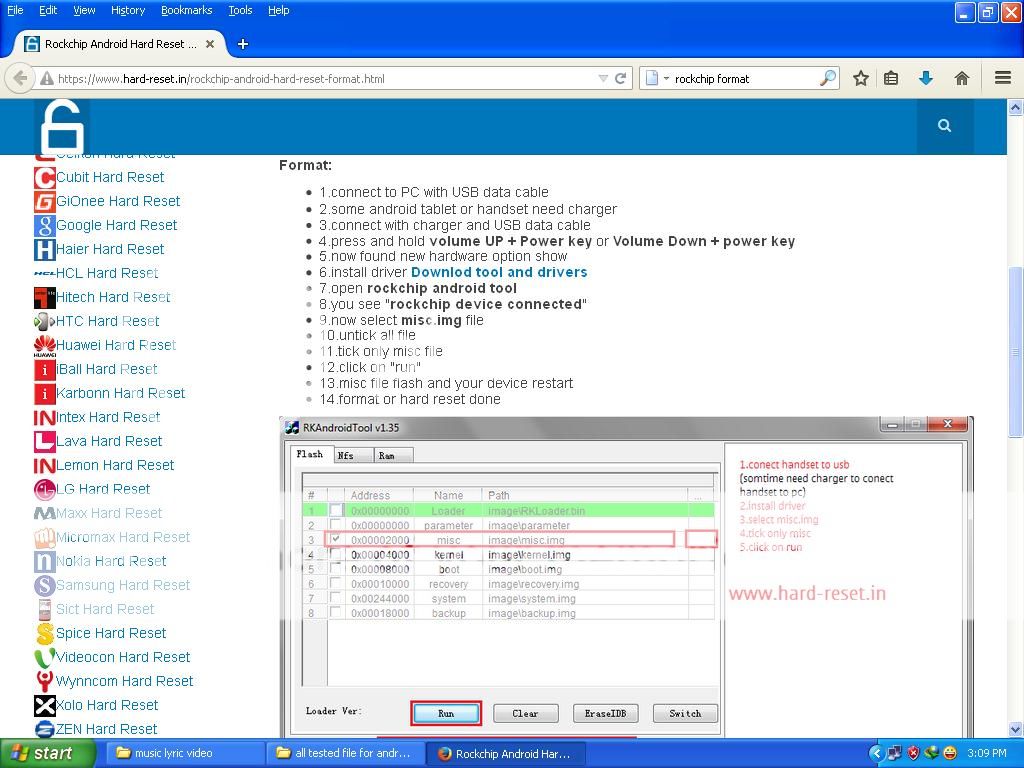
Task: Toggle the misc row checkbox
Action: [x=336, y=539]
